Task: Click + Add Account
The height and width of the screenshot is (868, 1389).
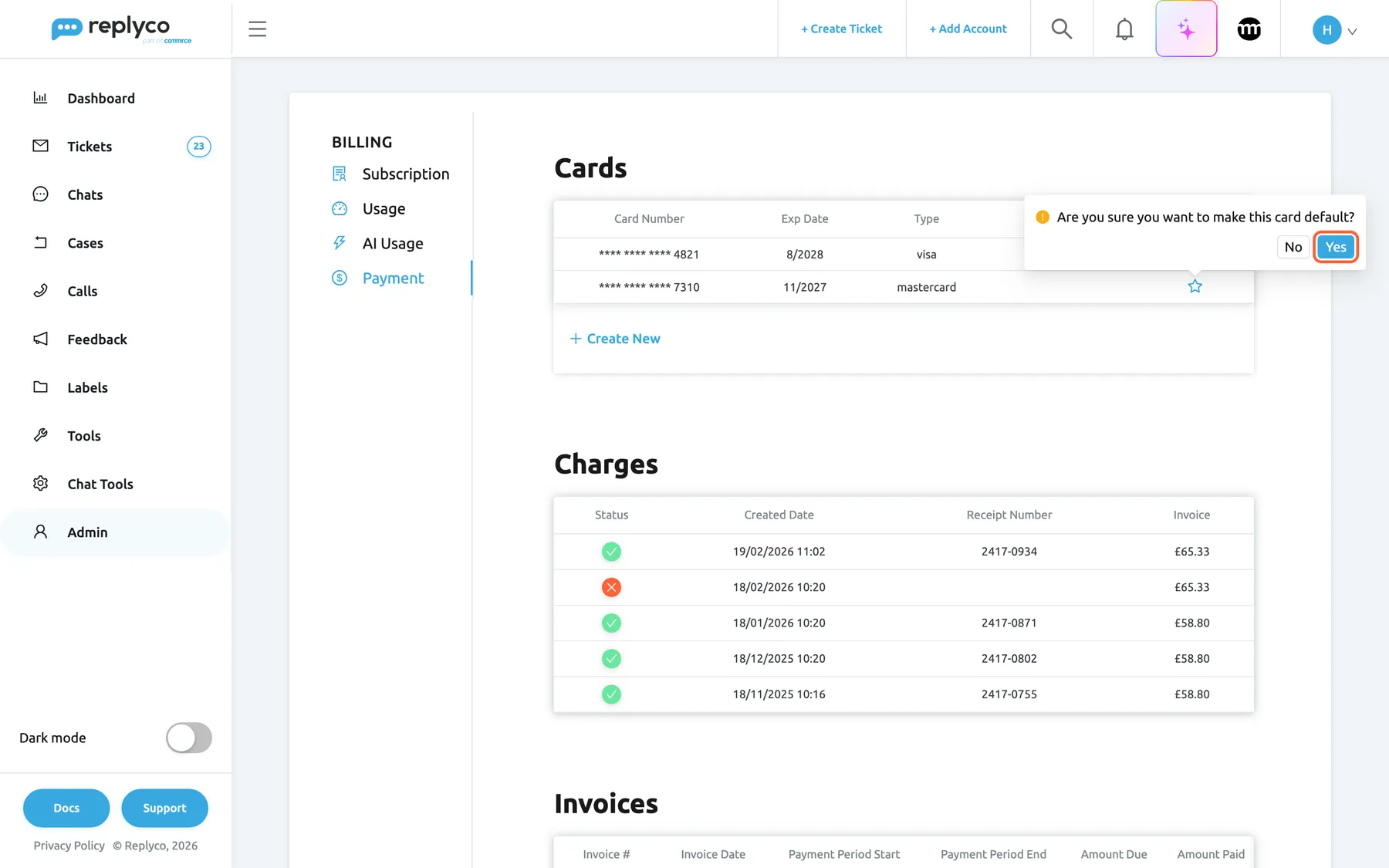Action: 968,29
